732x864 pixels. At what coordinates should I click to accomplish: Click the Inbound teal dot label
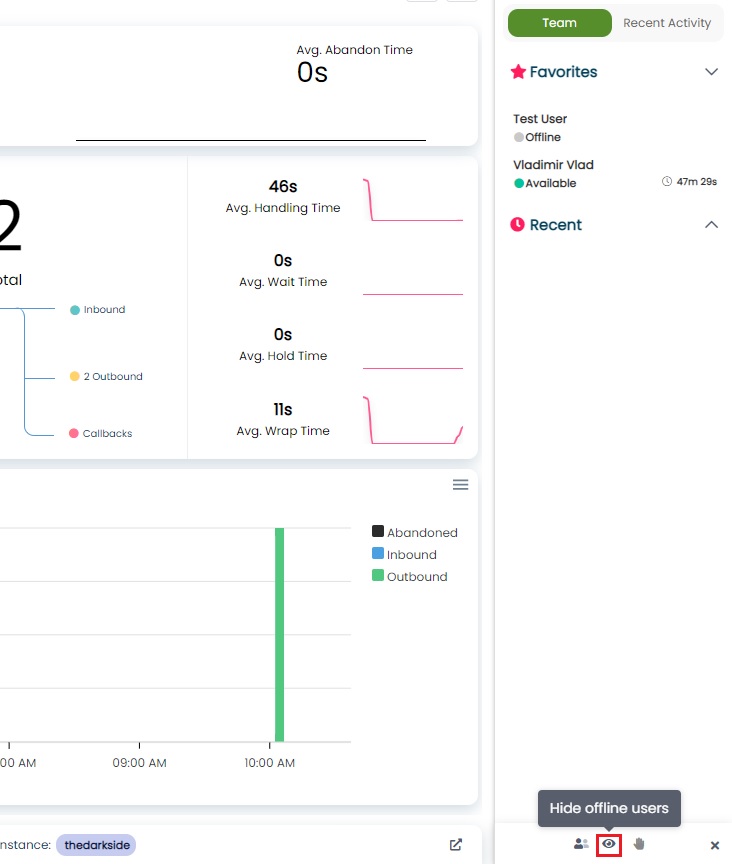coord(98,310)
